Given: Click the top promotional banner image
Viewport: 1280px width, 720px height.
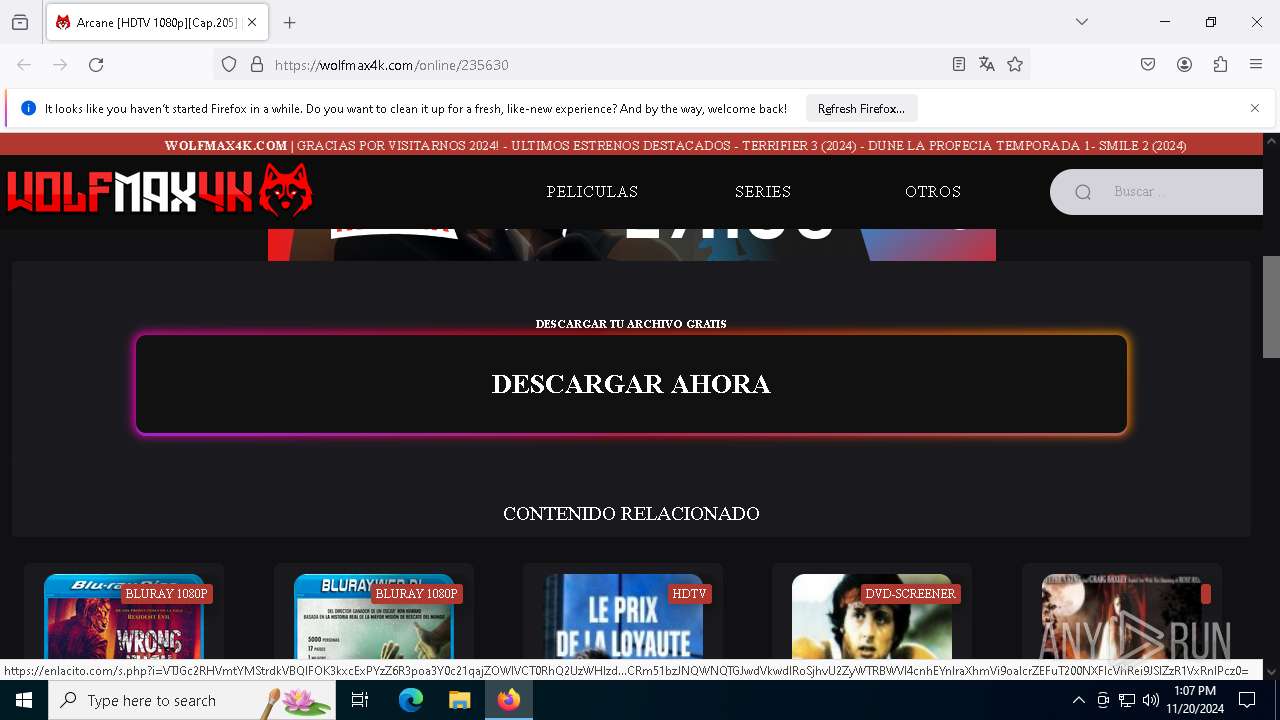Looking at the screenshot, I should 632,244.
